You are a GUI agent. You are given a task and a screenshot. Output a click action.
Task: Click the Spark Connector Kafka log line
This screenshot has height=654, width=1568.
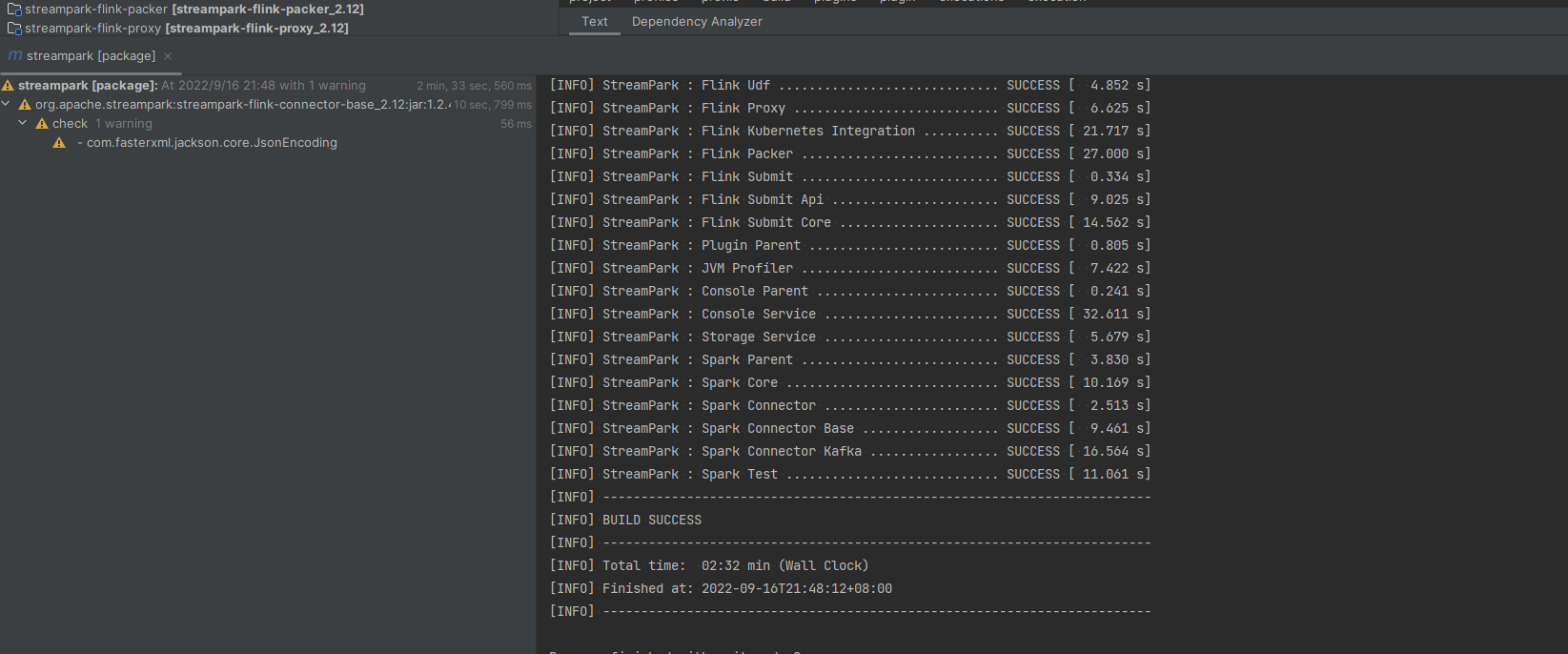point(850,452)
